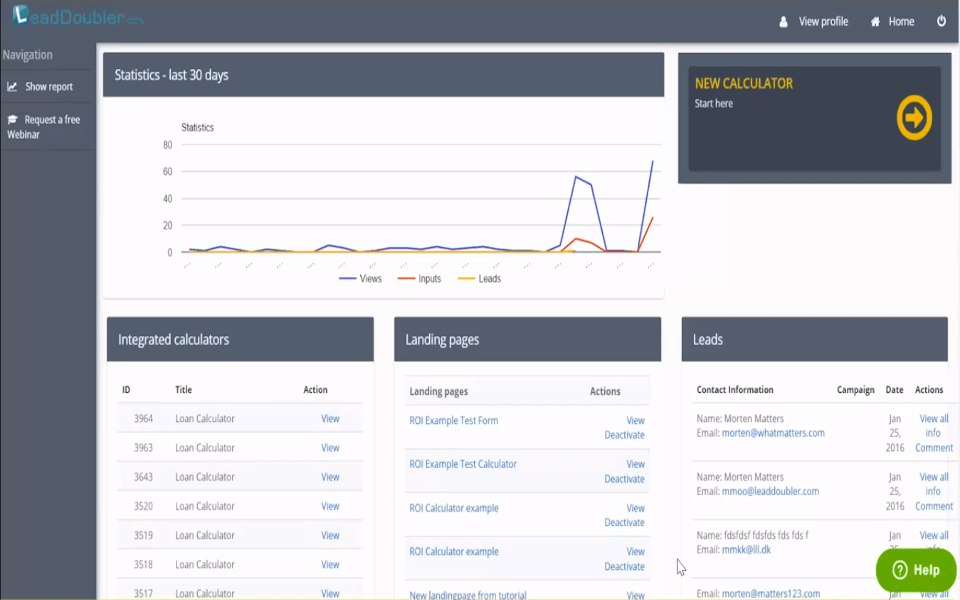View all info for morten@whatmatters.com lead
The height and width of the screenshot is (600, 960).
pyautogui.click(x=934, y=426)
